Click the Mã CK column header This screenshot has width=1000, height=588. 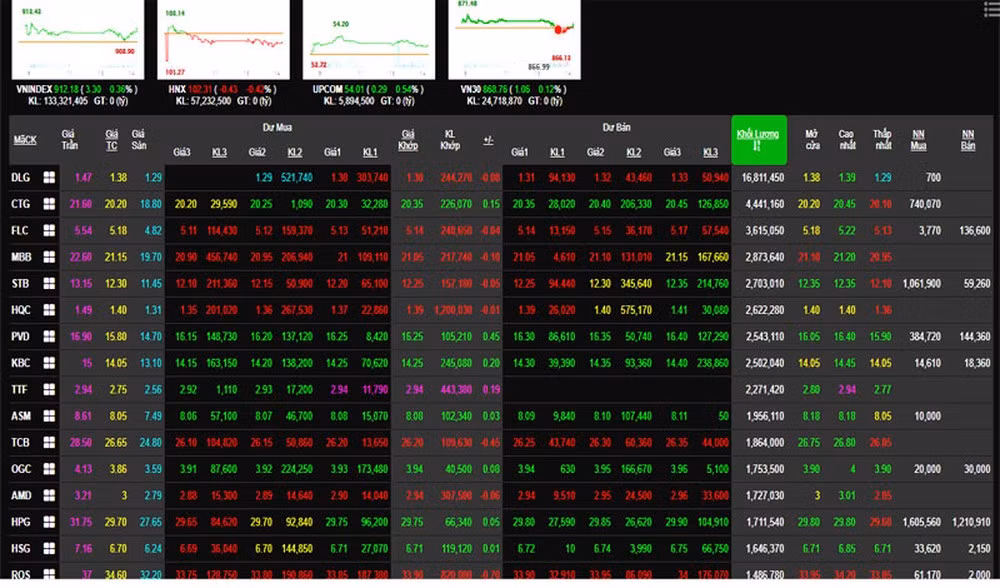(25, 140)
